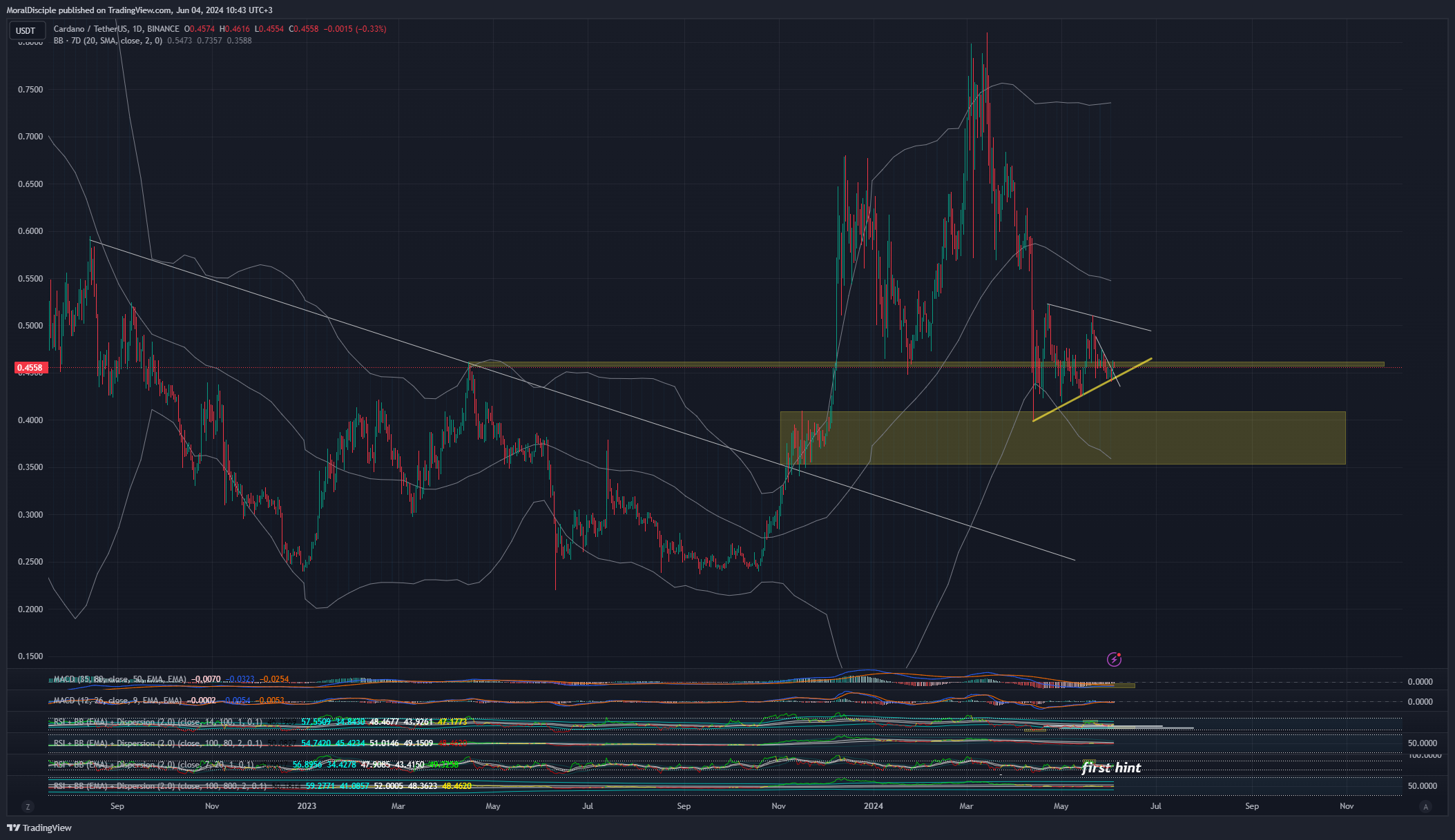Click the 'first hint' text annotation
Screen dimensions: 1455x840
pyautogui.click(x=1111, y=768)
